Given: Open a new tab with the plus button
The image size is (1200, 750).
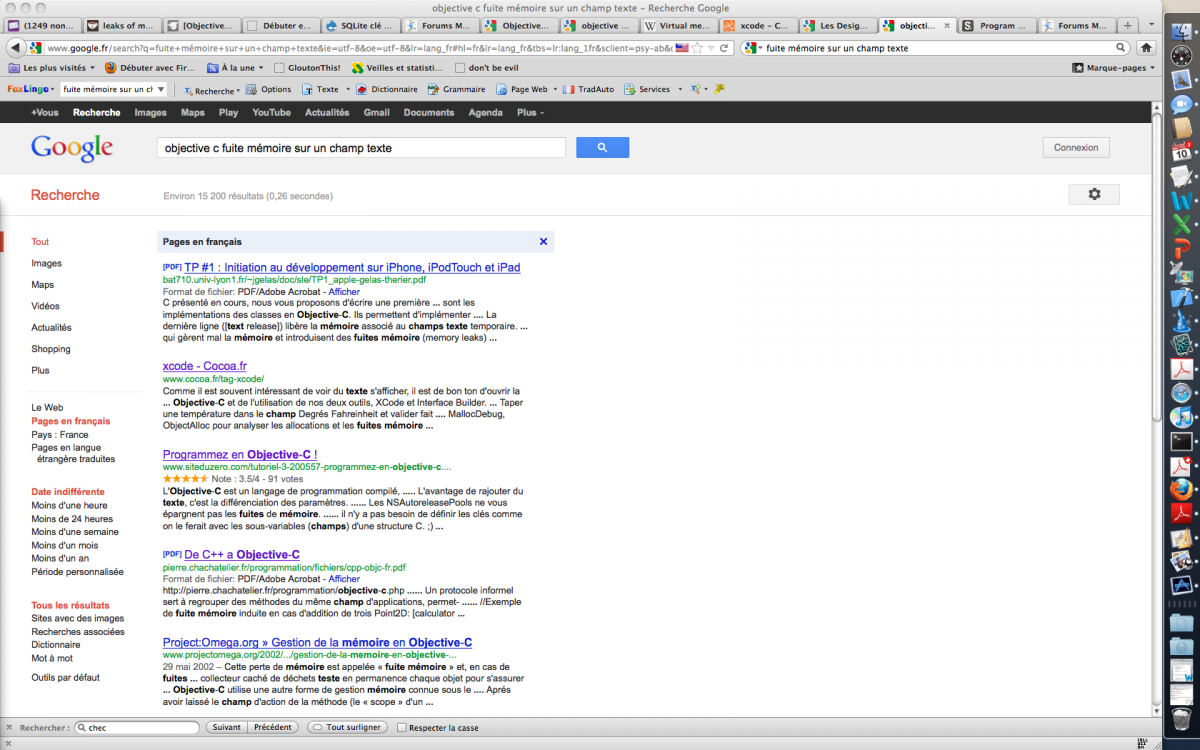Looking at the screenshot, I should (x=1128, y=25).
